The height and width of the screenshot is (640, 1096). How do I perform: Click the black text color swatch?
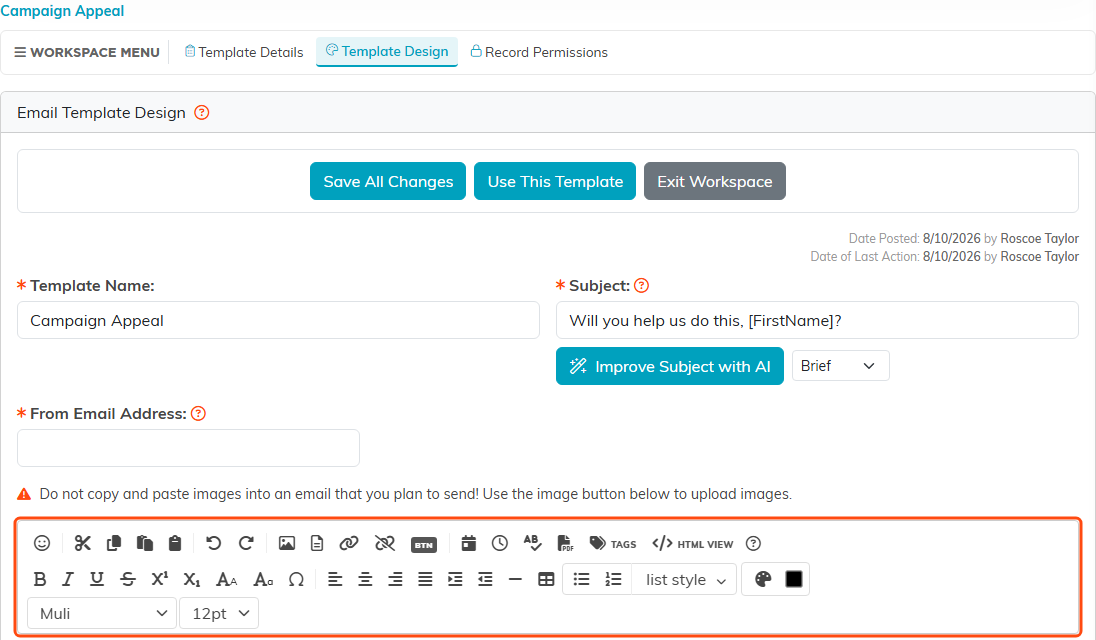pos(794,579)
